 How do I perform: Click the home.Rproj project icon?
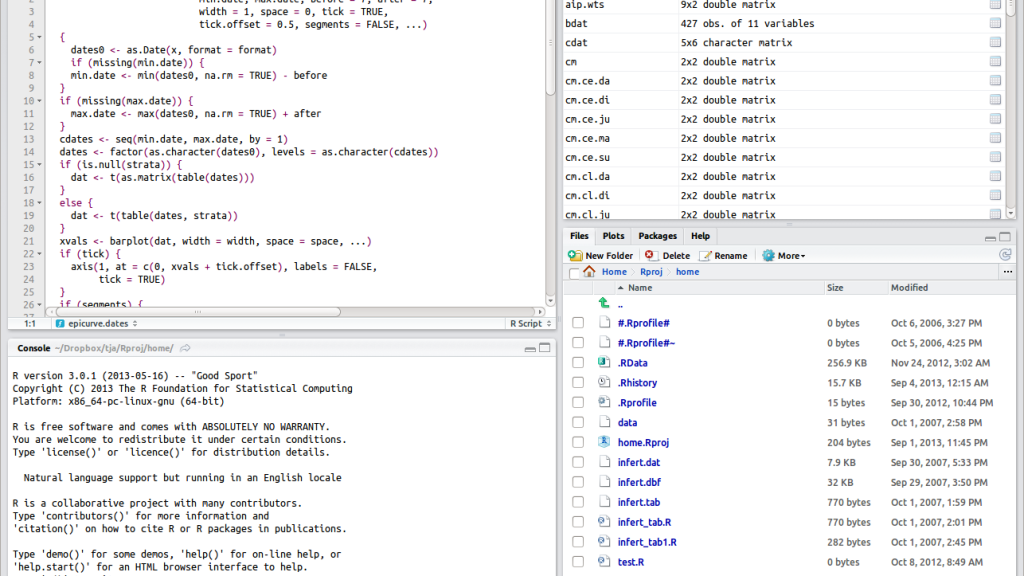[x=604, y=442]
